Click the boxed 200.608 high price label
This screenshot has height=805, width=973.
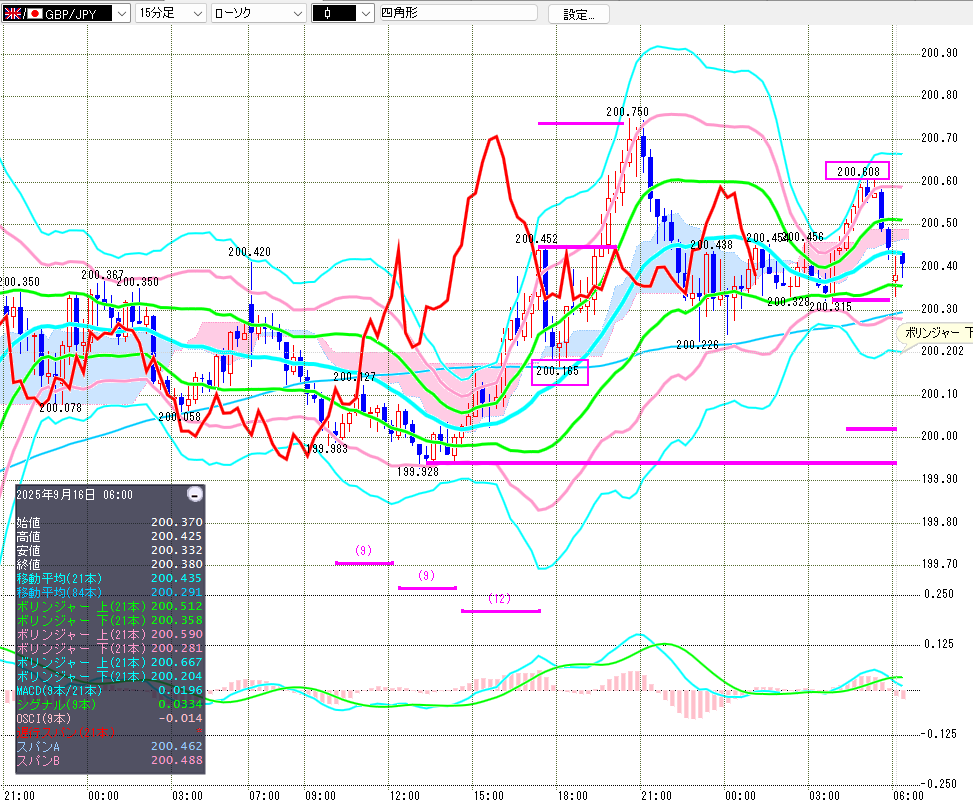point(858,171)
